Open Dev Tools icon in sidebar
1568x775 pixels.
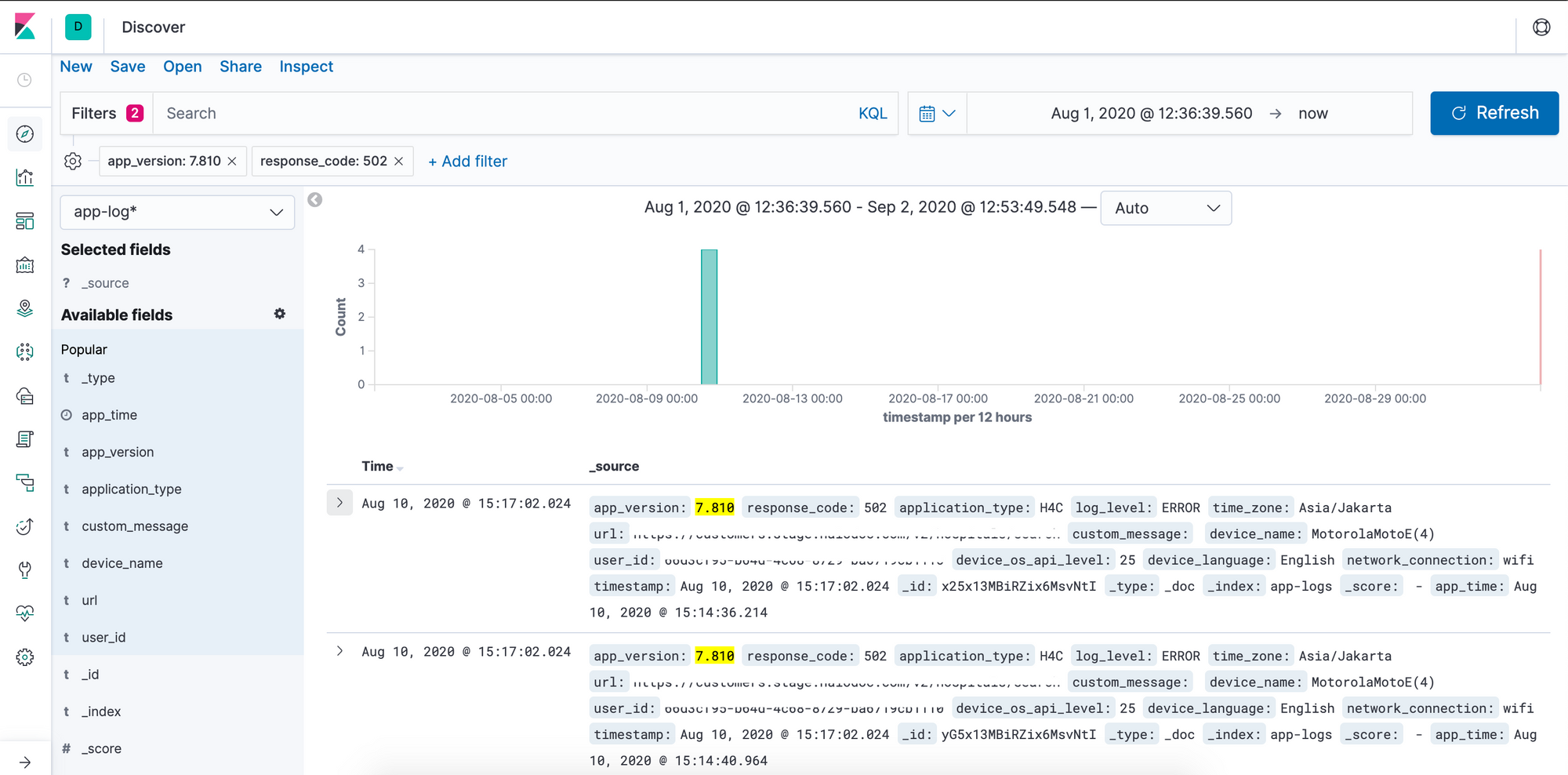[x=25, y=569]
